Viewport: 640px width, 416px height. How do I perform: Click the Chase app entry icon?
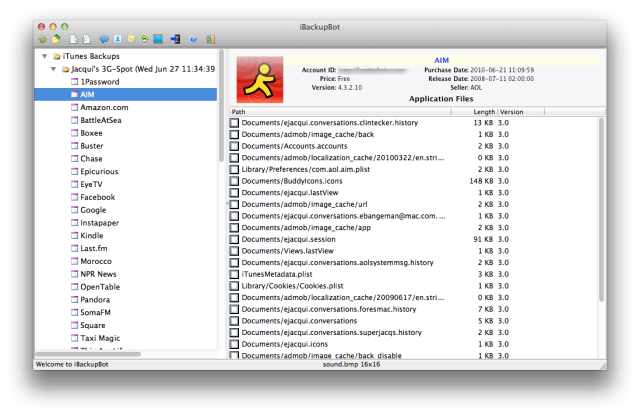tap(74, 158)
